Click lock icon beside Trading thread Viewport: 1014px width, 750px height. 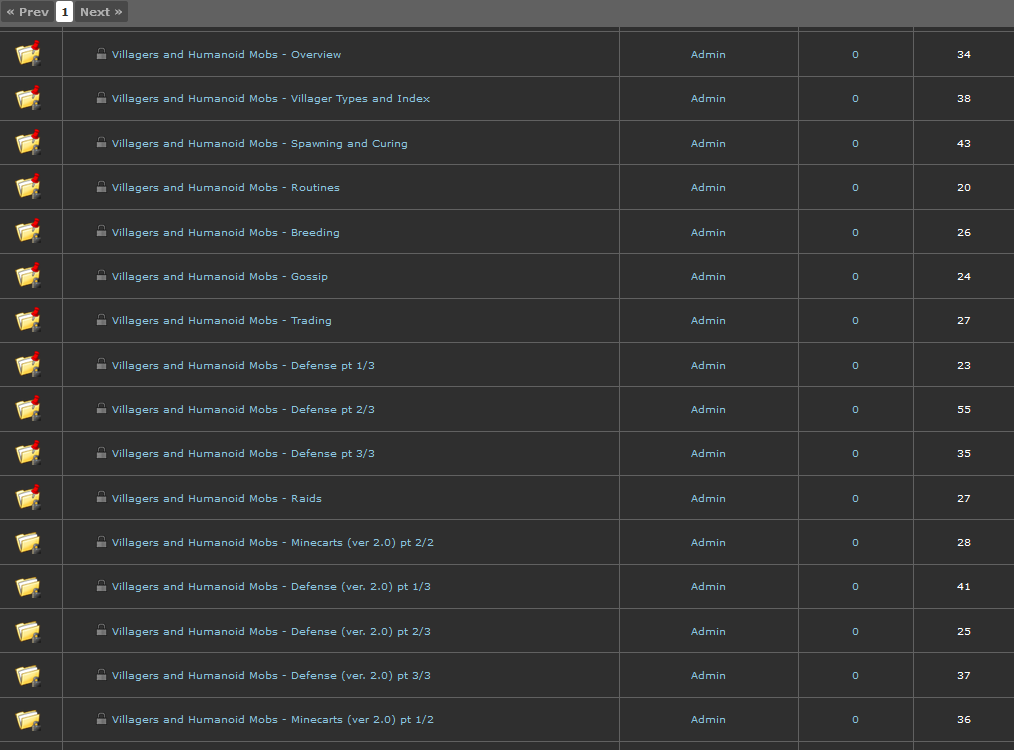(102, 319)
